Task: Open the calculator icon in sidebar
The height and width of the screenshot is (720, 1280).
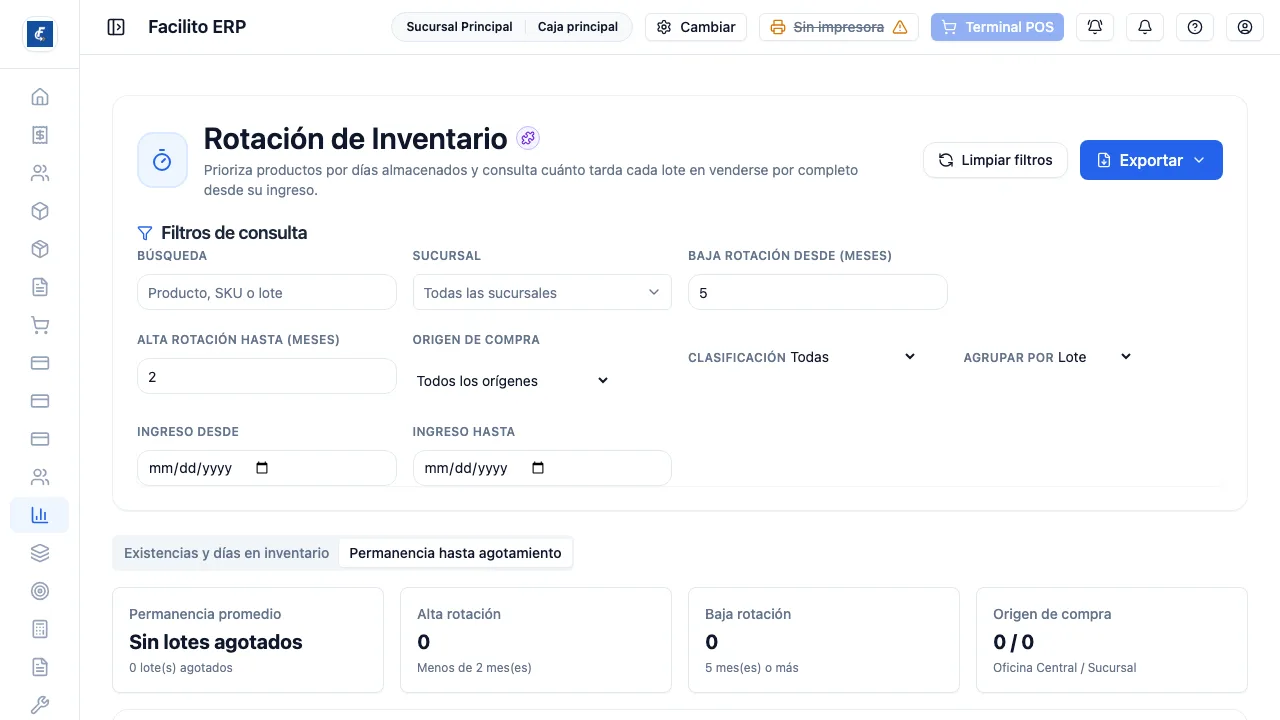Action: [x=40, y=629]
